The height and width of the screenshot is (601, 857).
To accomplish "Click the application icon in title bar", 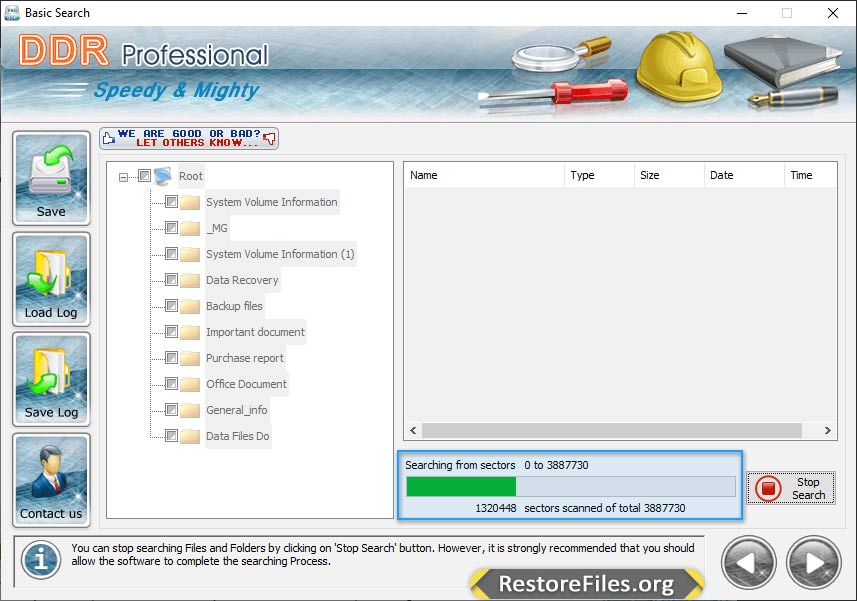I will coord(11,13).
